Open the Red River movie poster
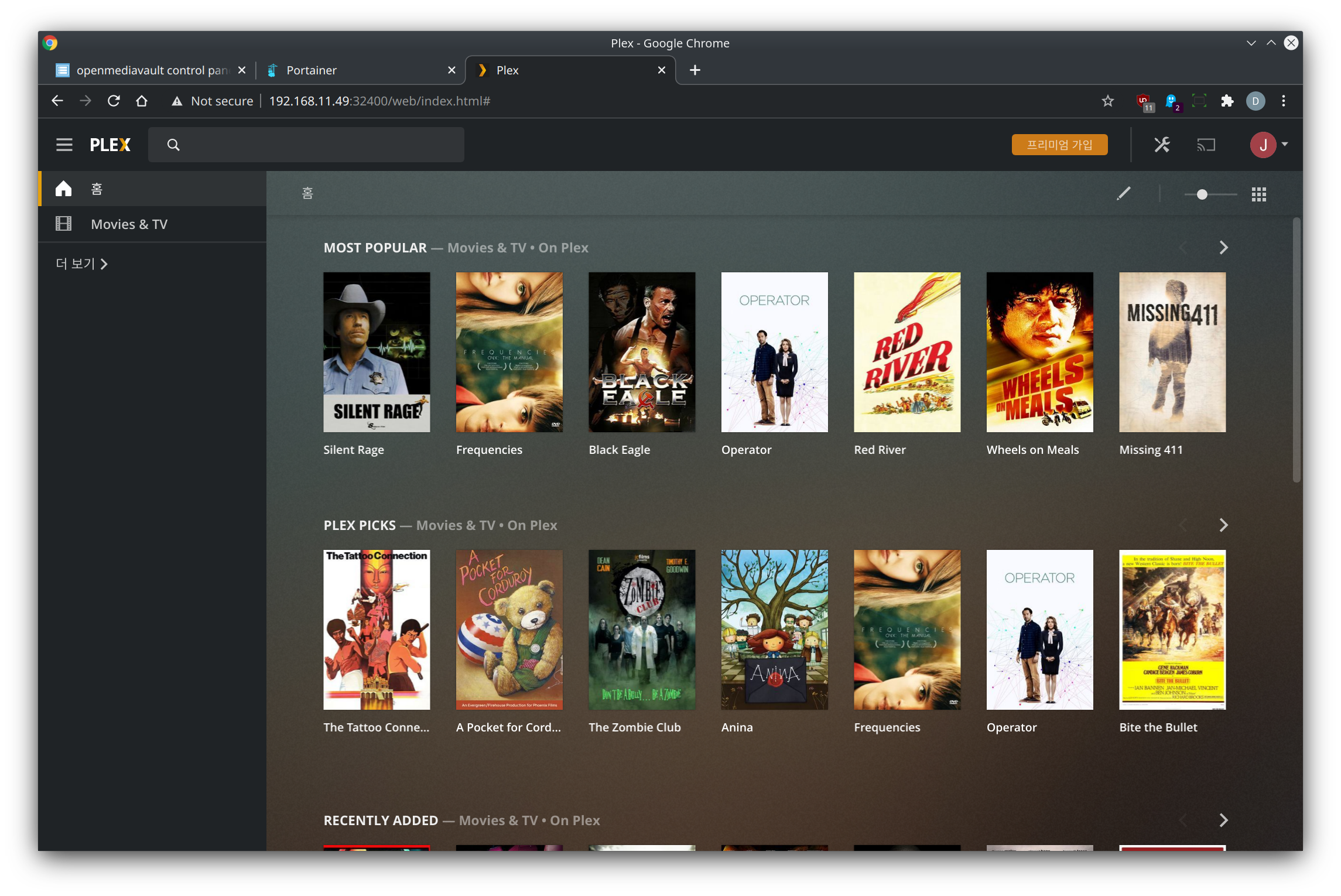This screenshot has height=896, width=1341. click(x=906, y=352)
